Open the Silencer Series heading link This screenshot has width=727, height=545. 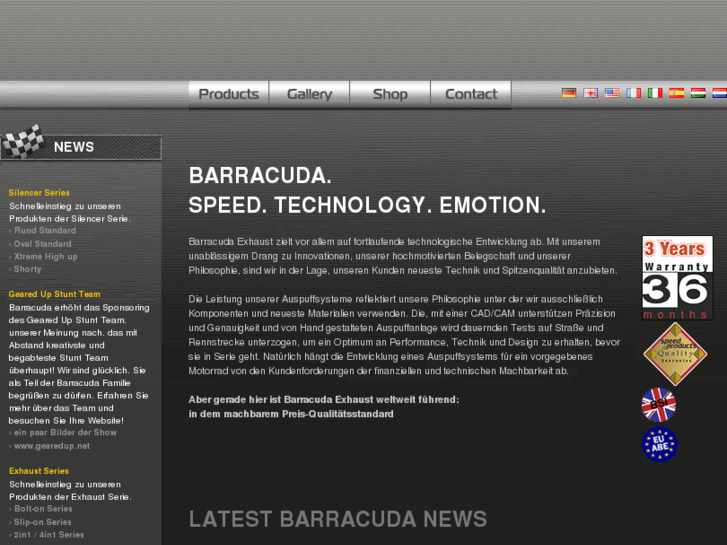(x=39, y=192)
